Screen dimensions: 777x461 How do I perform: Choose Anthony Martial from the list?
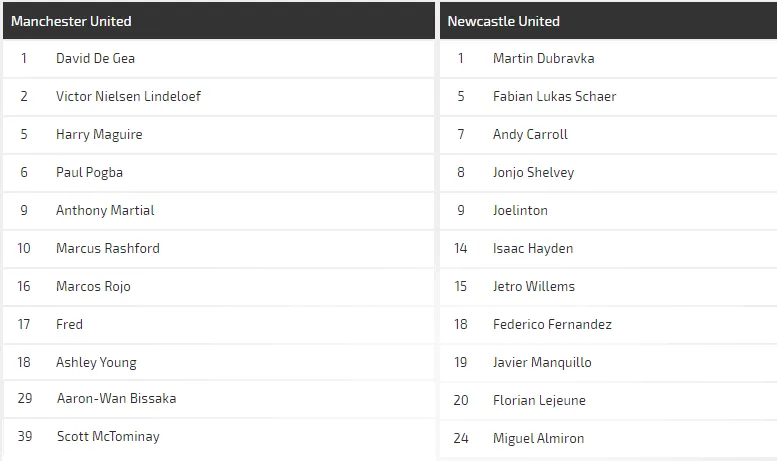pyautogui.click(x=105, y=210)
